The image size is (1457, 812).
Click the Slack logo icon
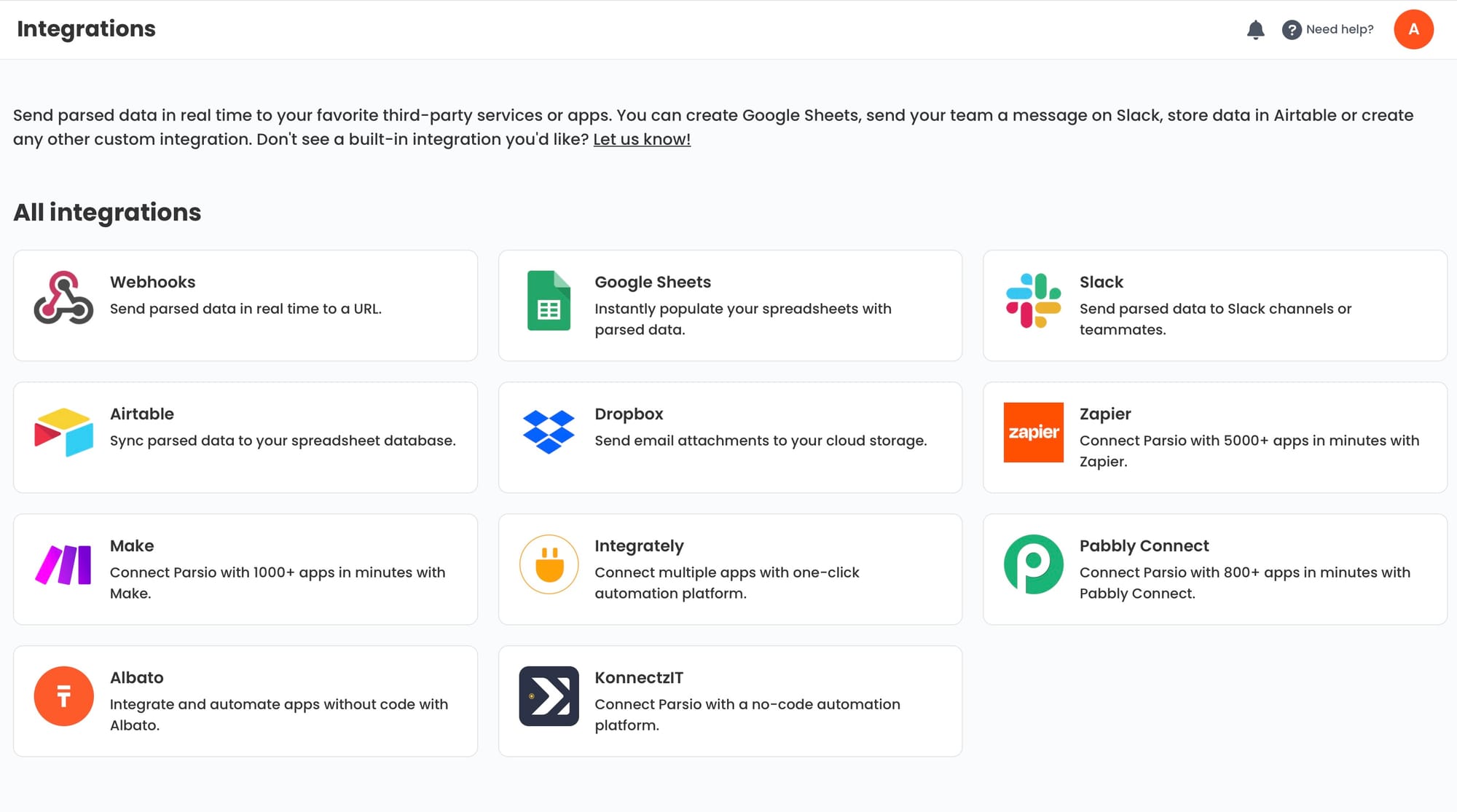point(1033,301)
